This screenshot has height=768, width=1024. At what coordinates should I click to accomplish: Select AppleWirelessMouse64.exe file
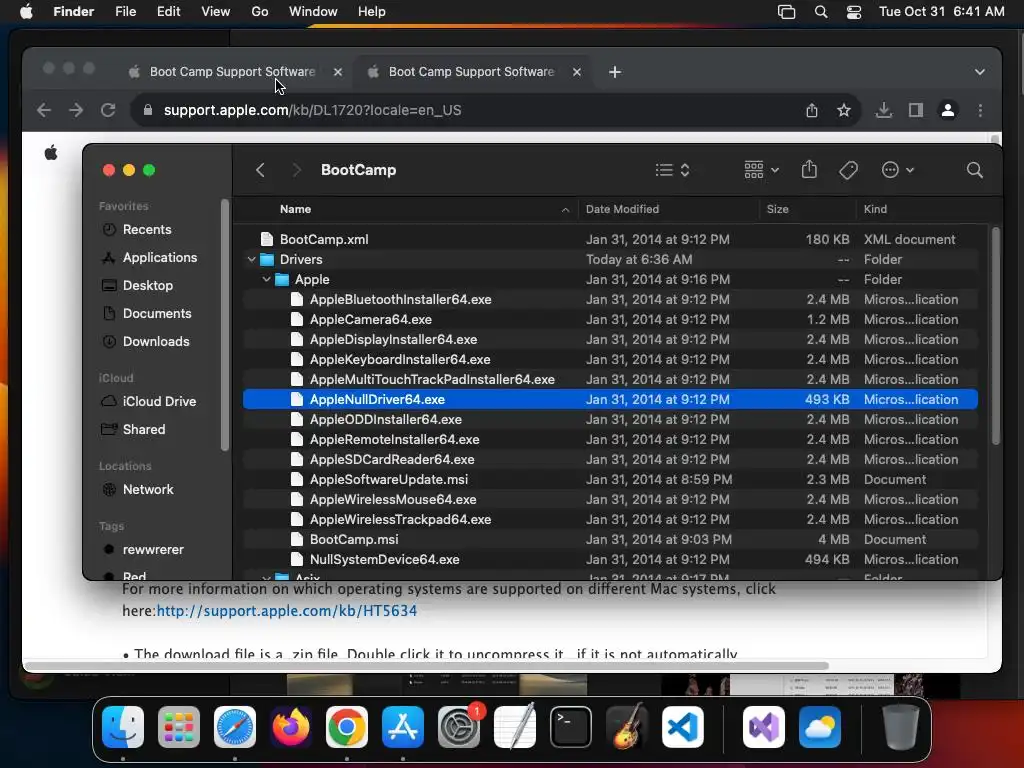tap(610, 500)
